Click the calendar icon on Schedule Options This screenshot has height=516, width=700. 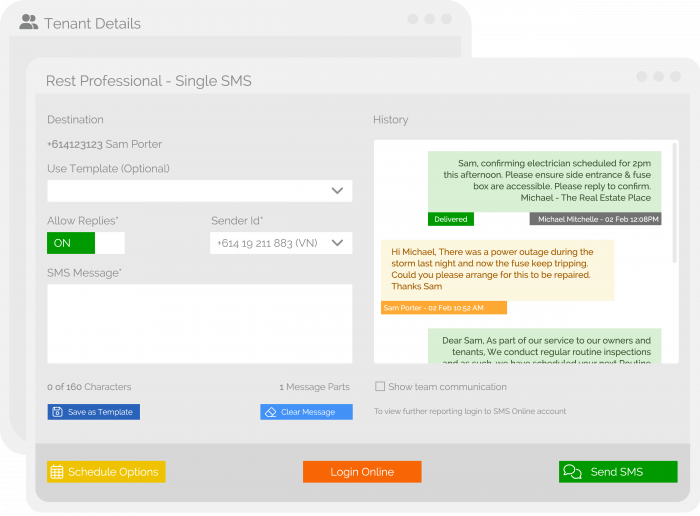[57, 472]
